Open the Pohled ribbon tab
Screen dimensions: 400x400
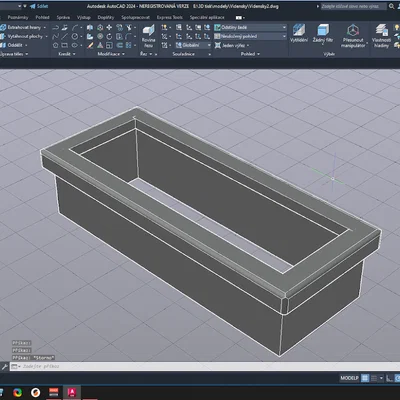point(42,17)
